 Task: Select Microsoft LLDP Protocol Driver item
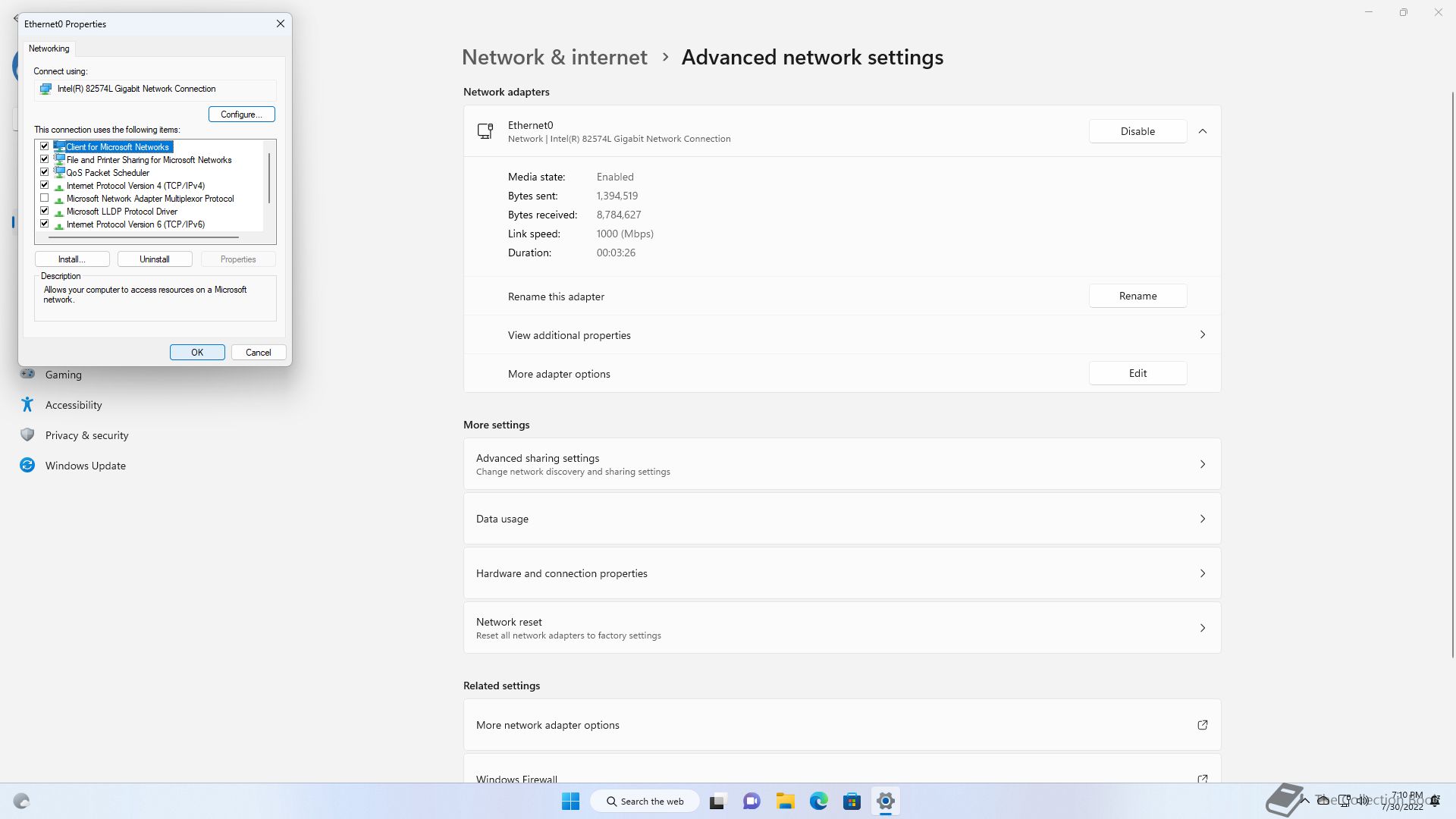point(122,212)
